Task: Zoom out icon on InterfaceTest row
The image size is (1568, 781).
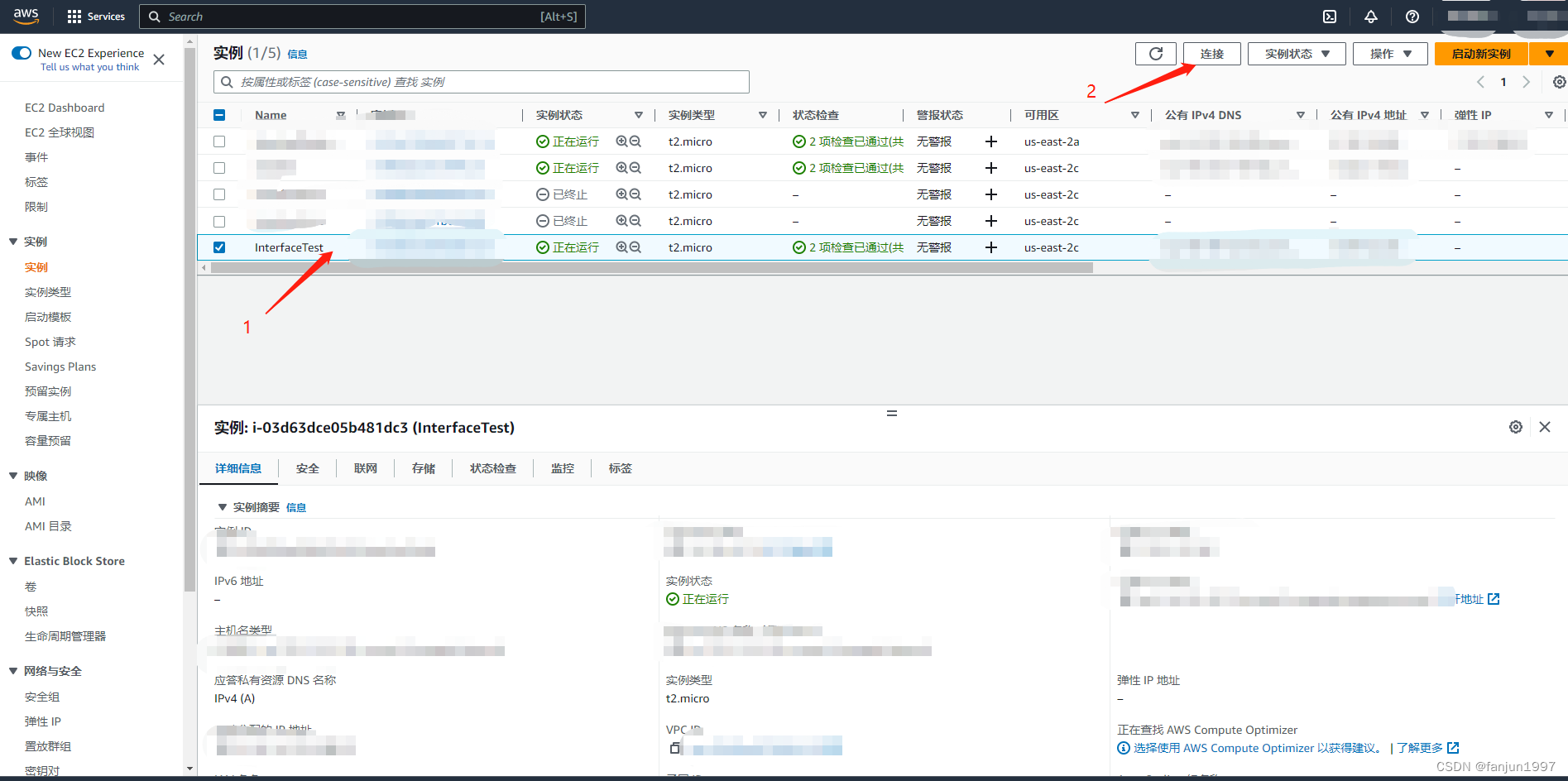Action: pyautogui.click(x=635, y=247)
